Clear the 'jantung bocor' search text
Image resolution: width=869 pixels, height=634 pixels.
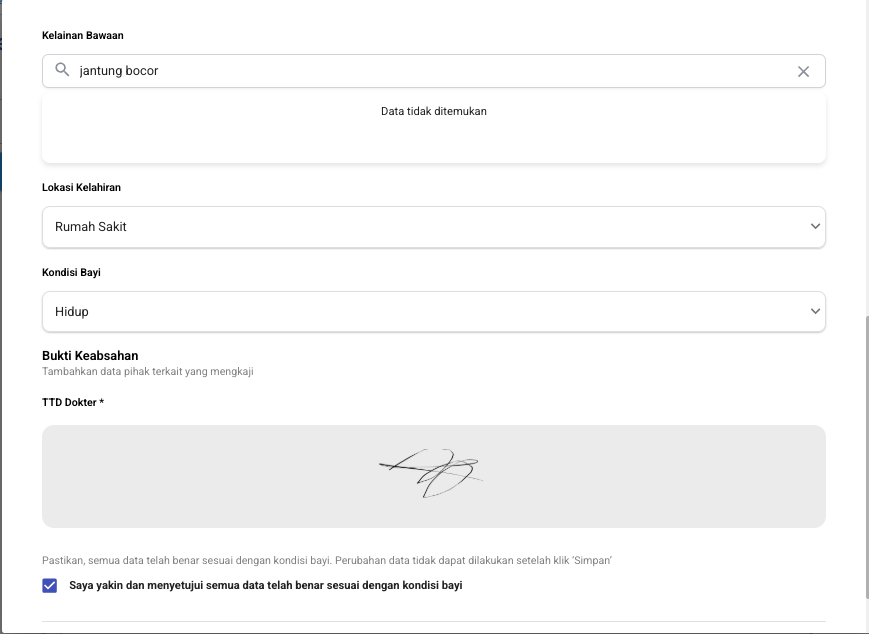803,72
